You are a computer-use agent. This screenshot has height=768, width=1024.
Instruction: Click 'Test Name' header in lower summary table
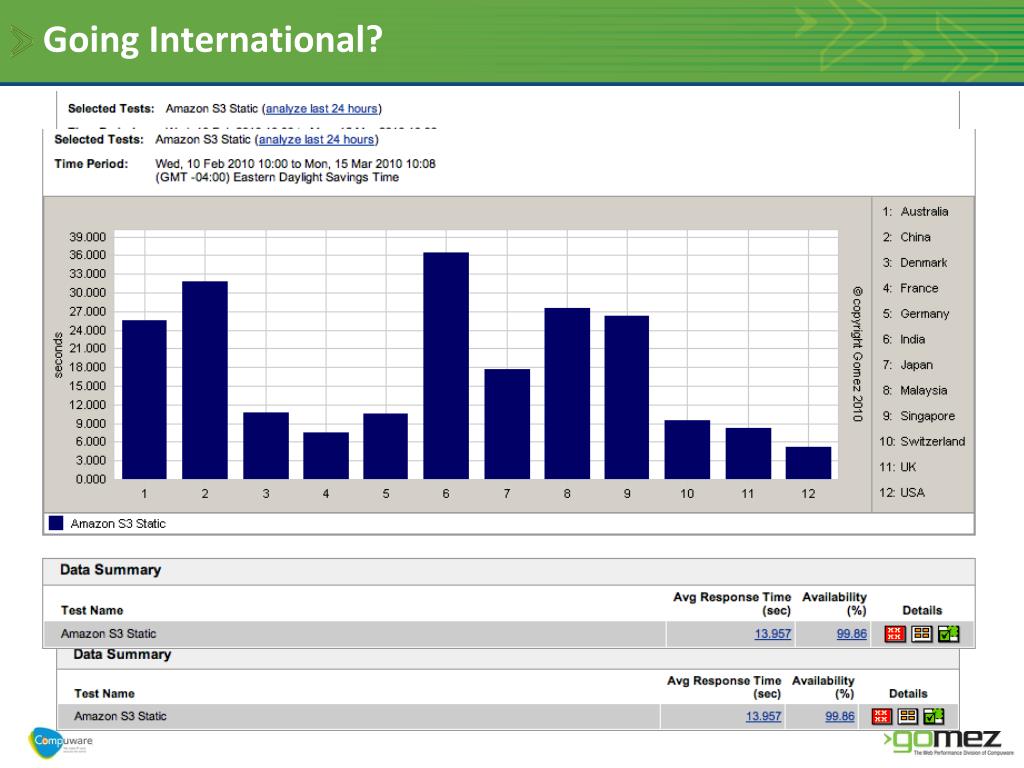pos(104,694)
